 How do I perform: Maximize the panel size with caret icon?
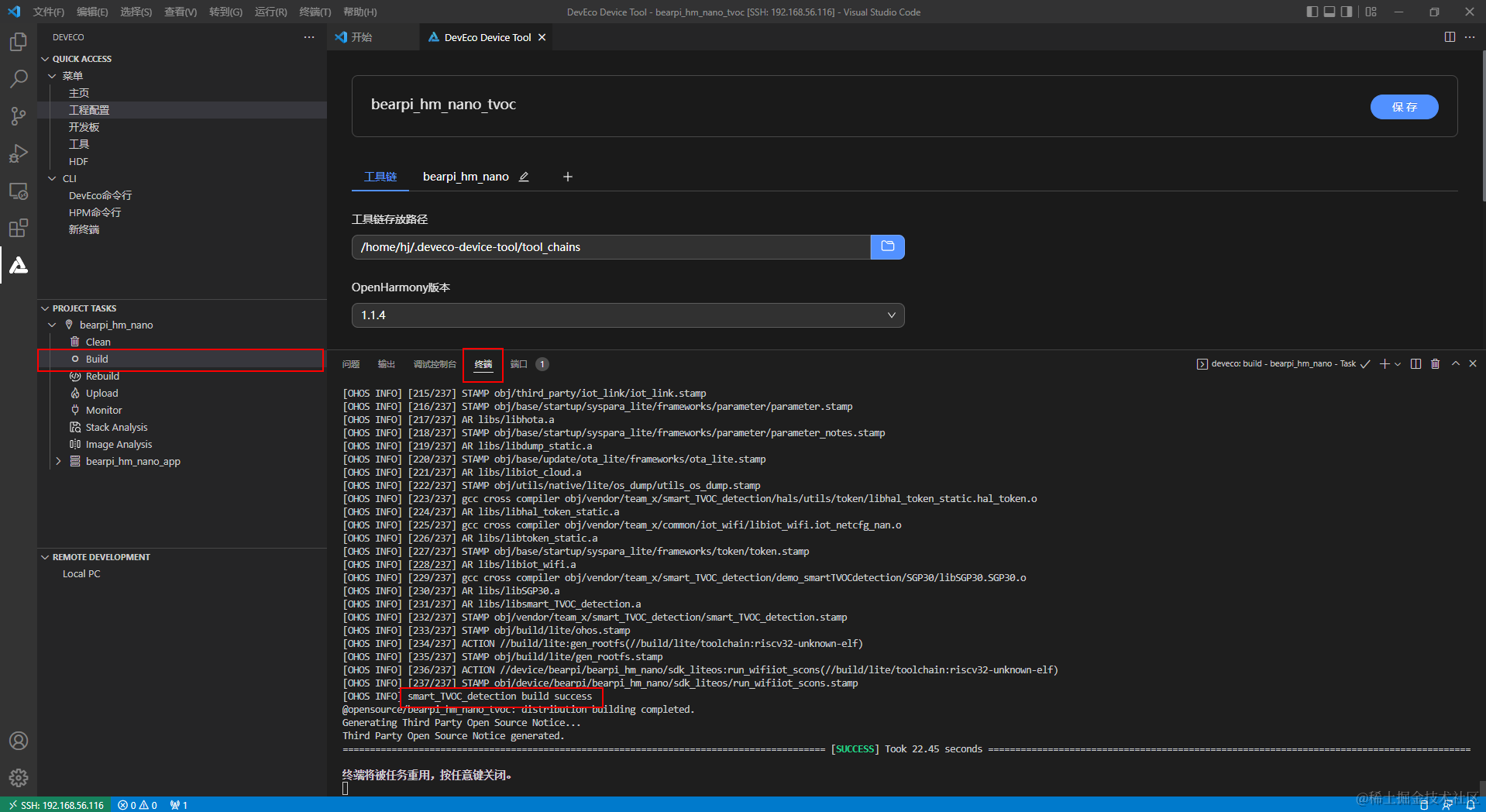[1456, 363]
